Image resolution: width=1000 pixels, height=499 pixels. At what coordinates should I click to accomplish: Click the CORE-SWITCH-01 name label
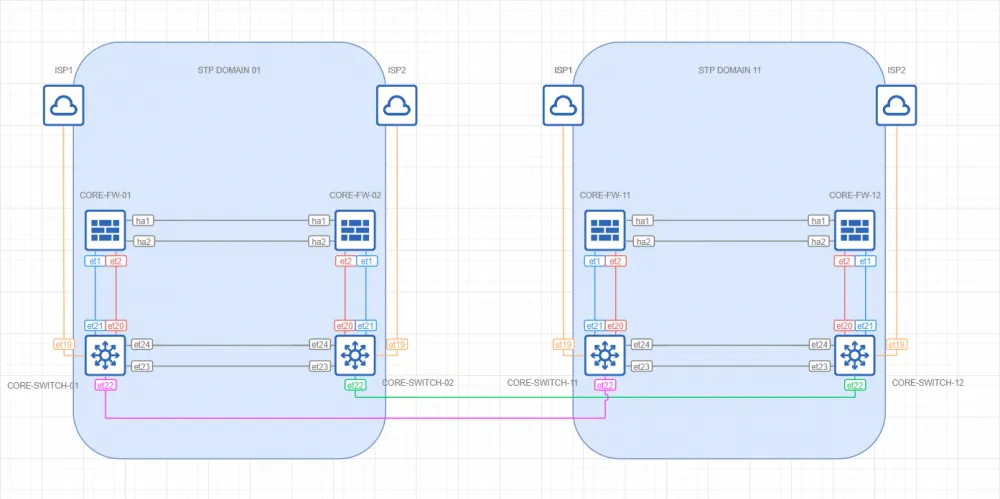pyautogui.click(x=43, y=386)
